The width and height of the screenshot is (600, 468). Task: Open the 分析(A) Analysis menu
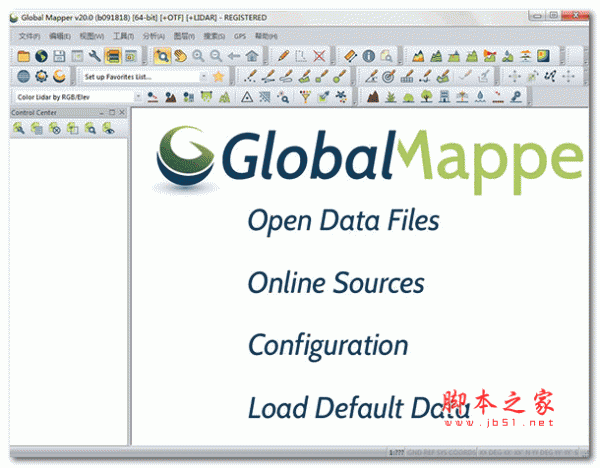click(154, 36)
